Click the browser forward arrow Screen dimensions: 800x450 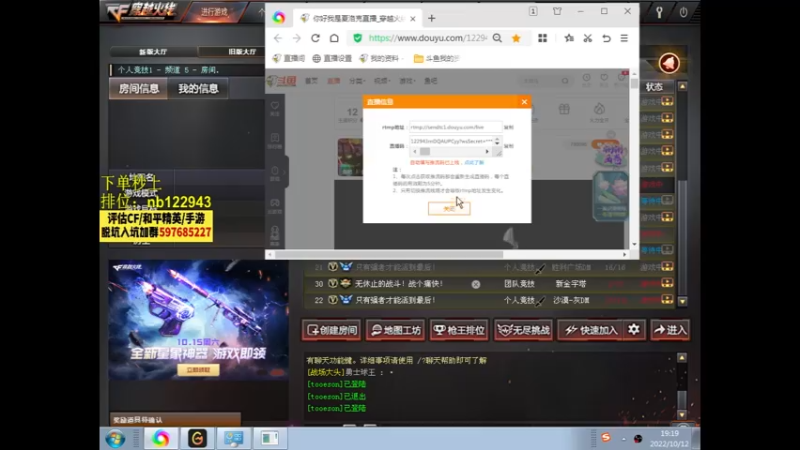click(296, 38)
